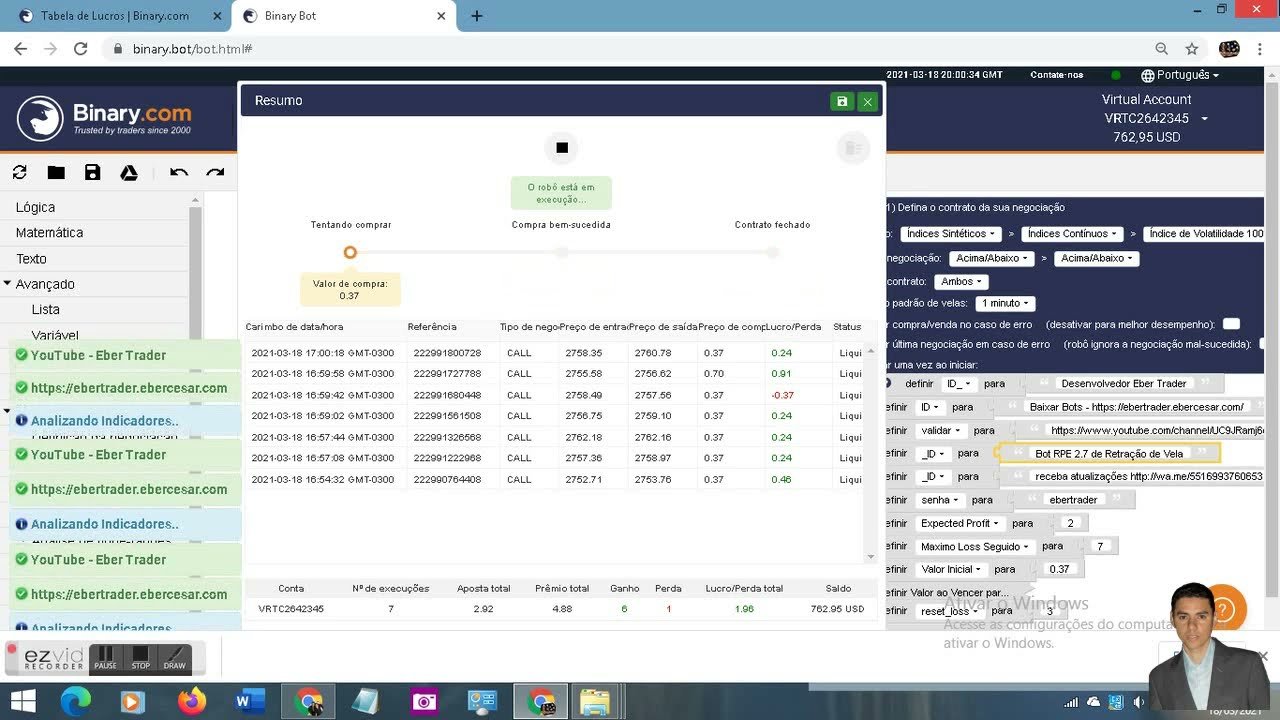Open the Índices Sintéticos dropdown
Screen dimensions: 1280x720
pos(950,233)
